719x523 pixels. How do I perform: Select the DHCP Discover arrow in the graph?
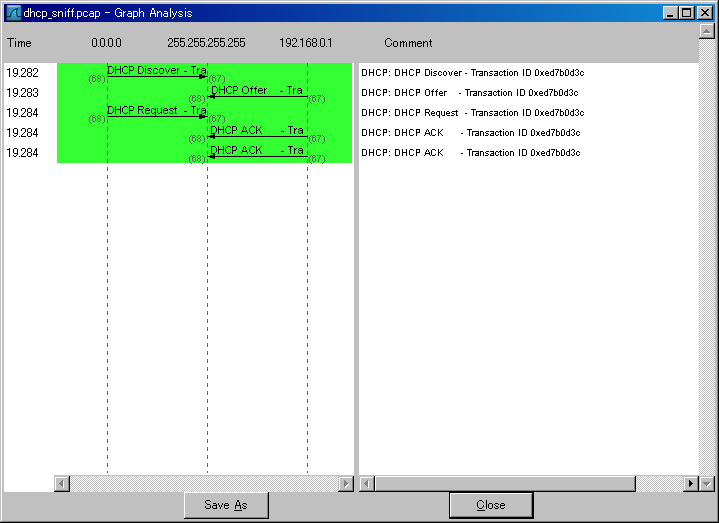click(x=156, y=76)
